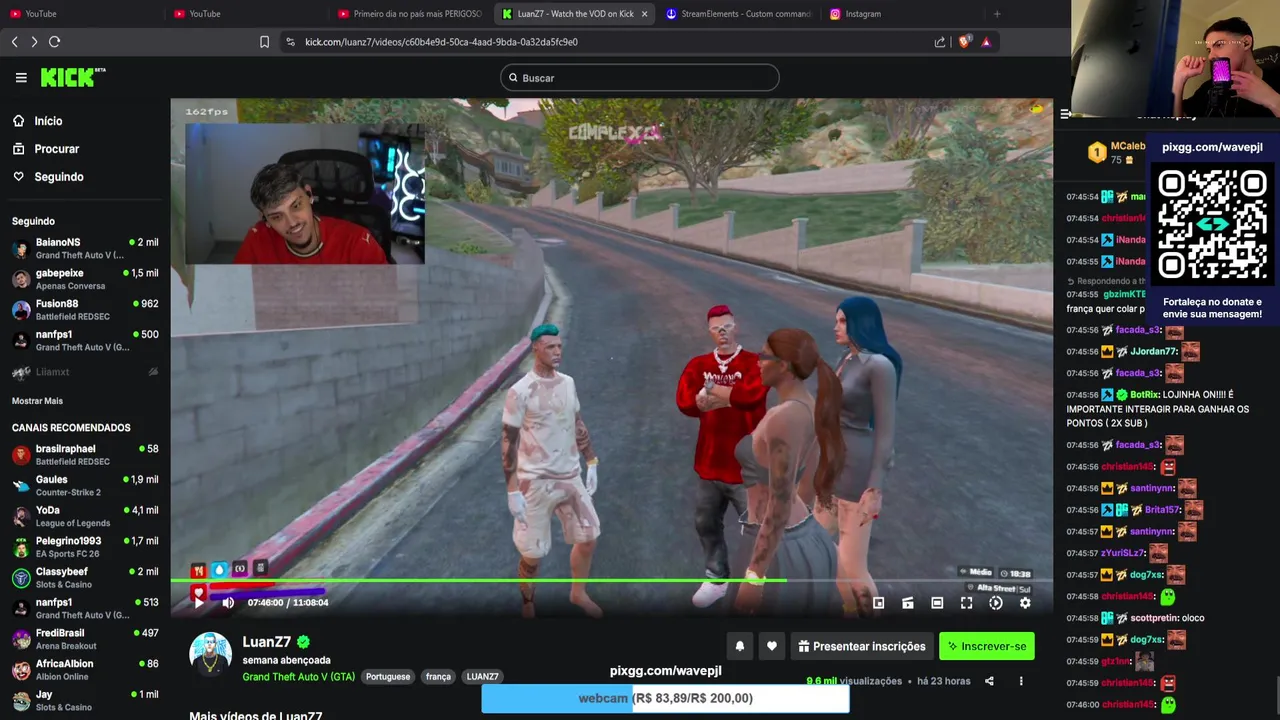Click Inscrever-se subscribe button
The image size is (1280, 720).
coord(987,646)
